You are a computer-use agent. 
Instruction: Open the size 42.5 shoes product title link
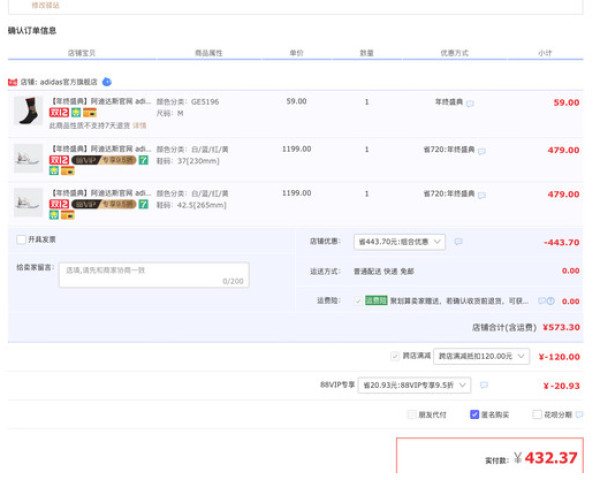[x=101, y=193]
